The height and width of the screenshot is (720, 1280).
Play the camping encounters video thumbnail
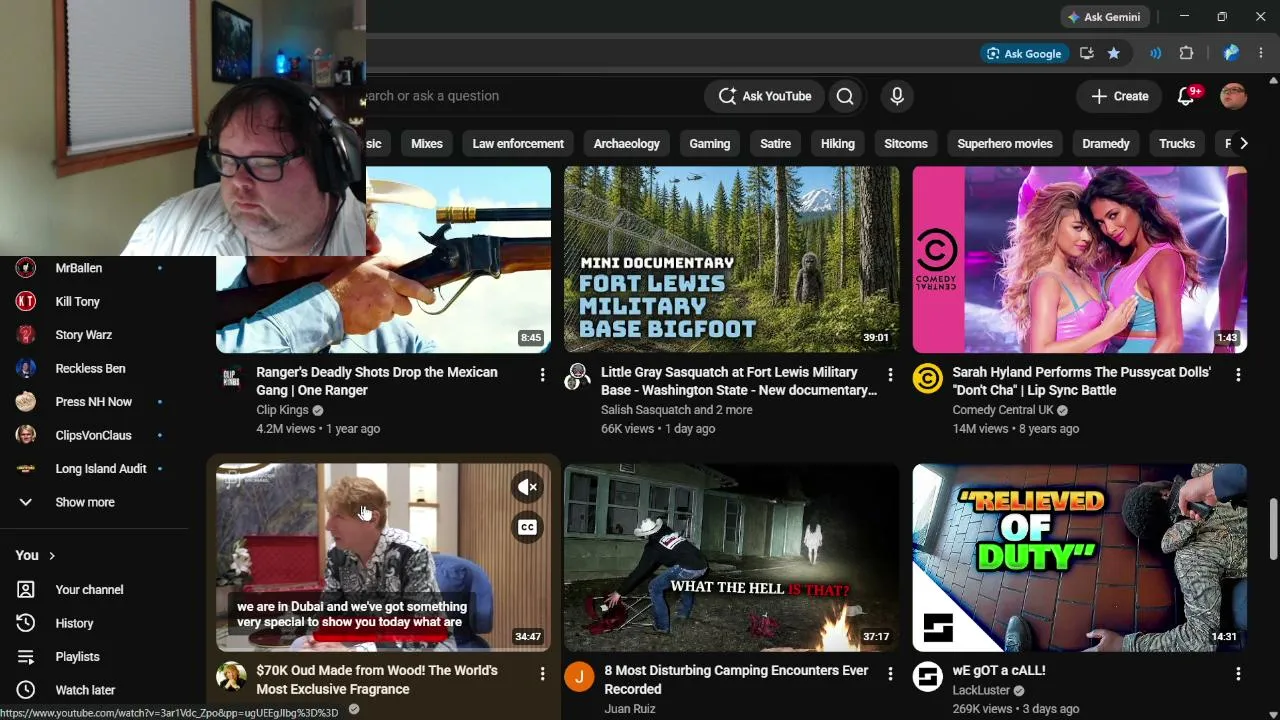coord(731,557)
